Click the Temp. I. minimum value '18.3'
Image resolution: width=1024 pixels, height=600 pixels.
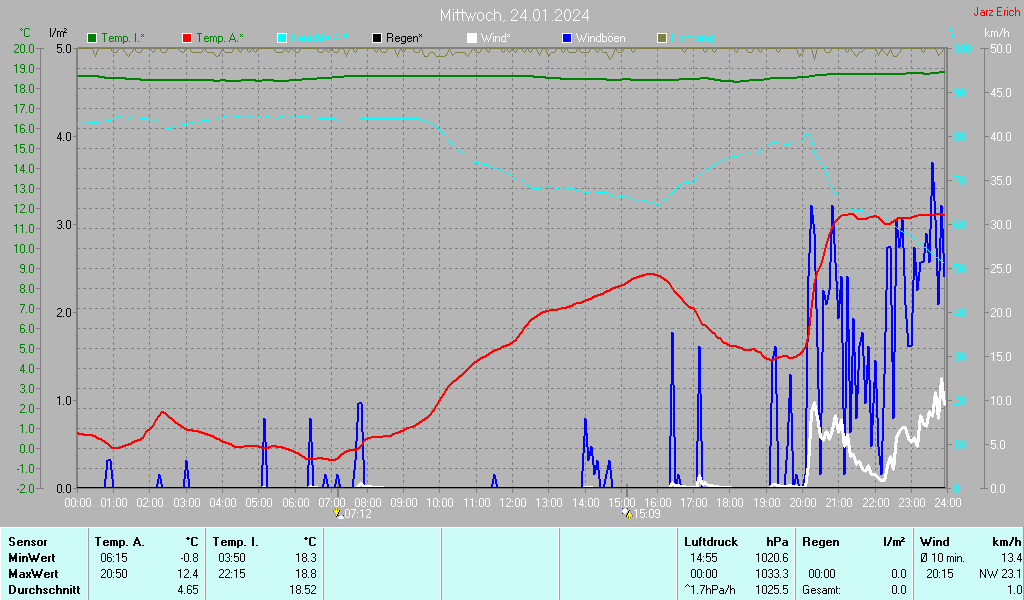point(306,558)
